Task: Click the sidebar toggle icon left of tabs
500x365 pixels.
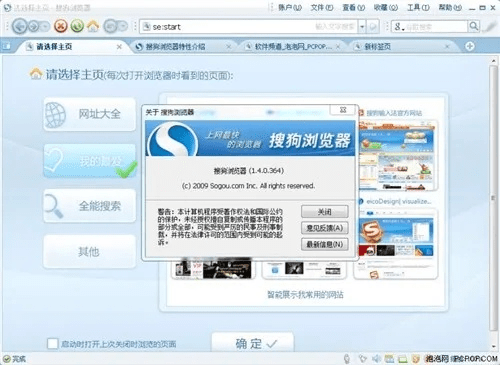Action: pos(6,46)
